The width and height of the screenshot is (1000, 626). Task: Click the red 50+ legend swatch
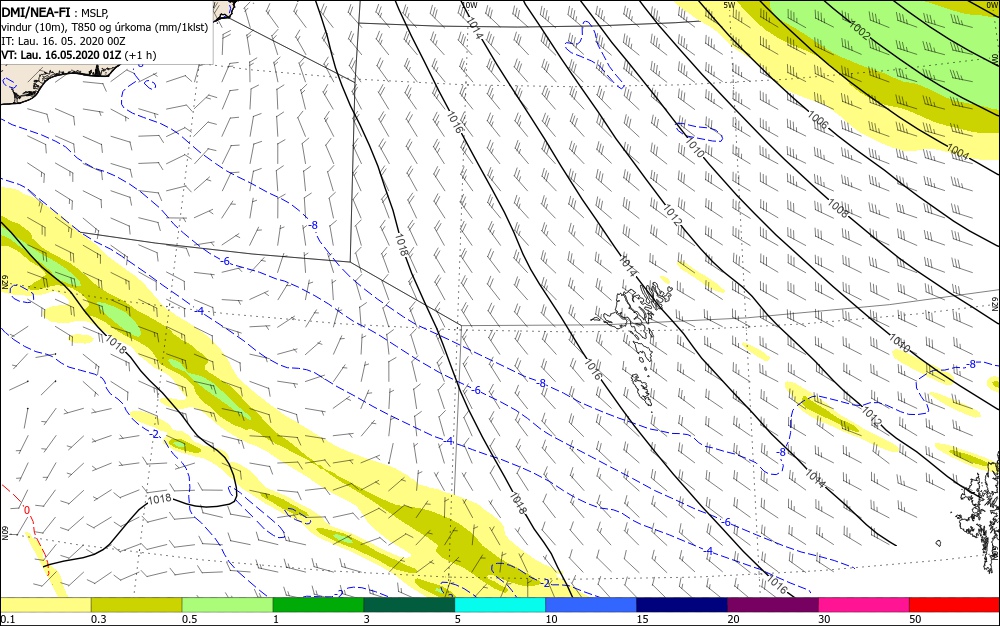point(955,605)
